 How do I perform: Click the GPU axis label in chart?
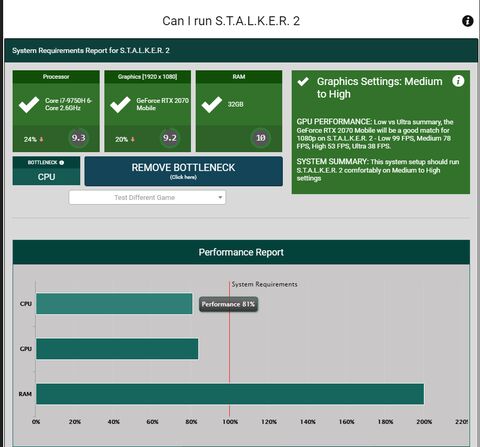pos(26,349)
